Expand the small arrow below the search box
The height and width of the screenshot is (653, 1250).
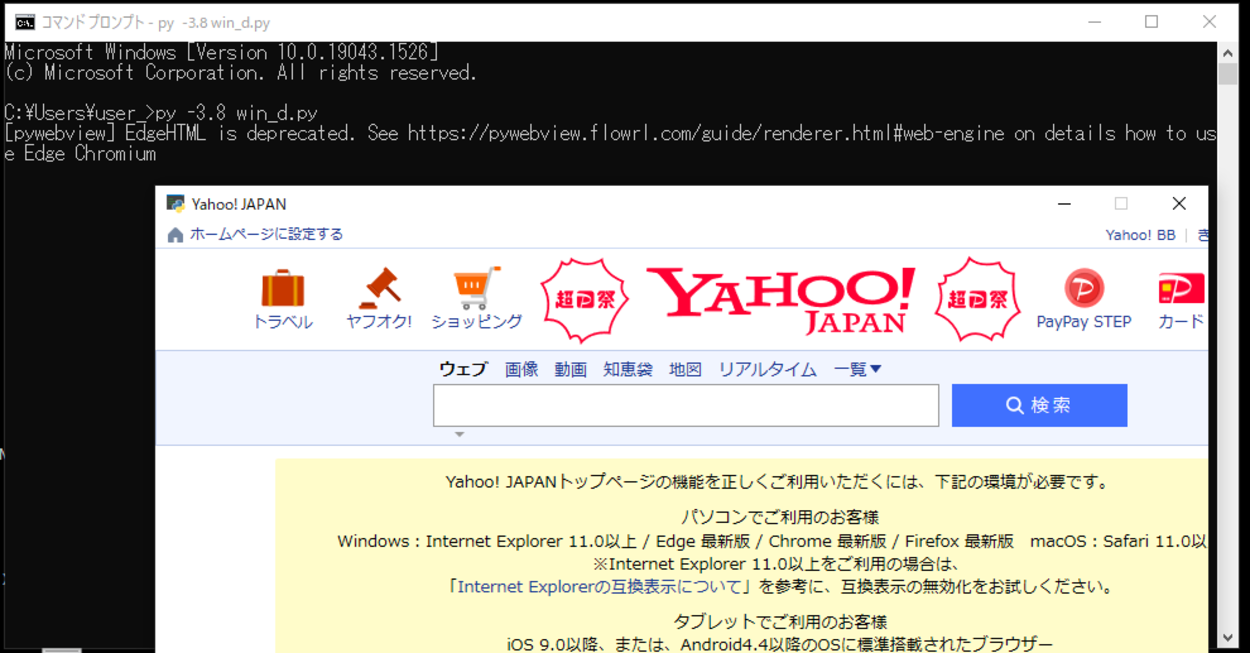(460, 433)
